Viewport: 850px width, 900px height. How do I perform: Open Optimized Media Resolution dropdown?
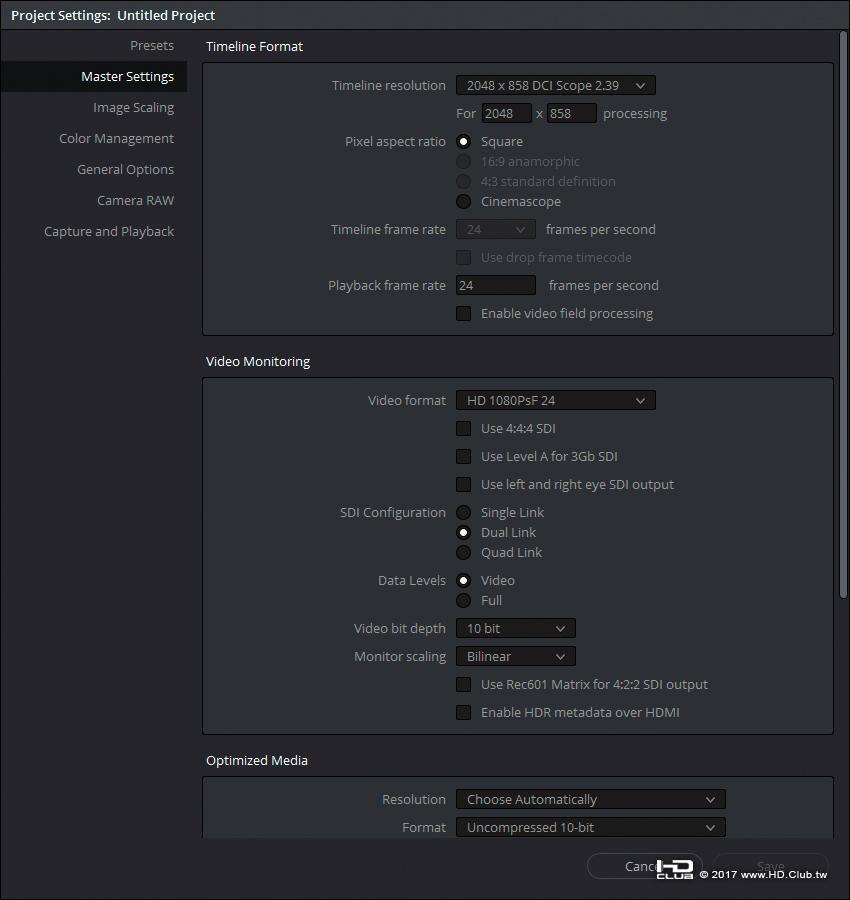pyautogui.click(x=591, y=800)
